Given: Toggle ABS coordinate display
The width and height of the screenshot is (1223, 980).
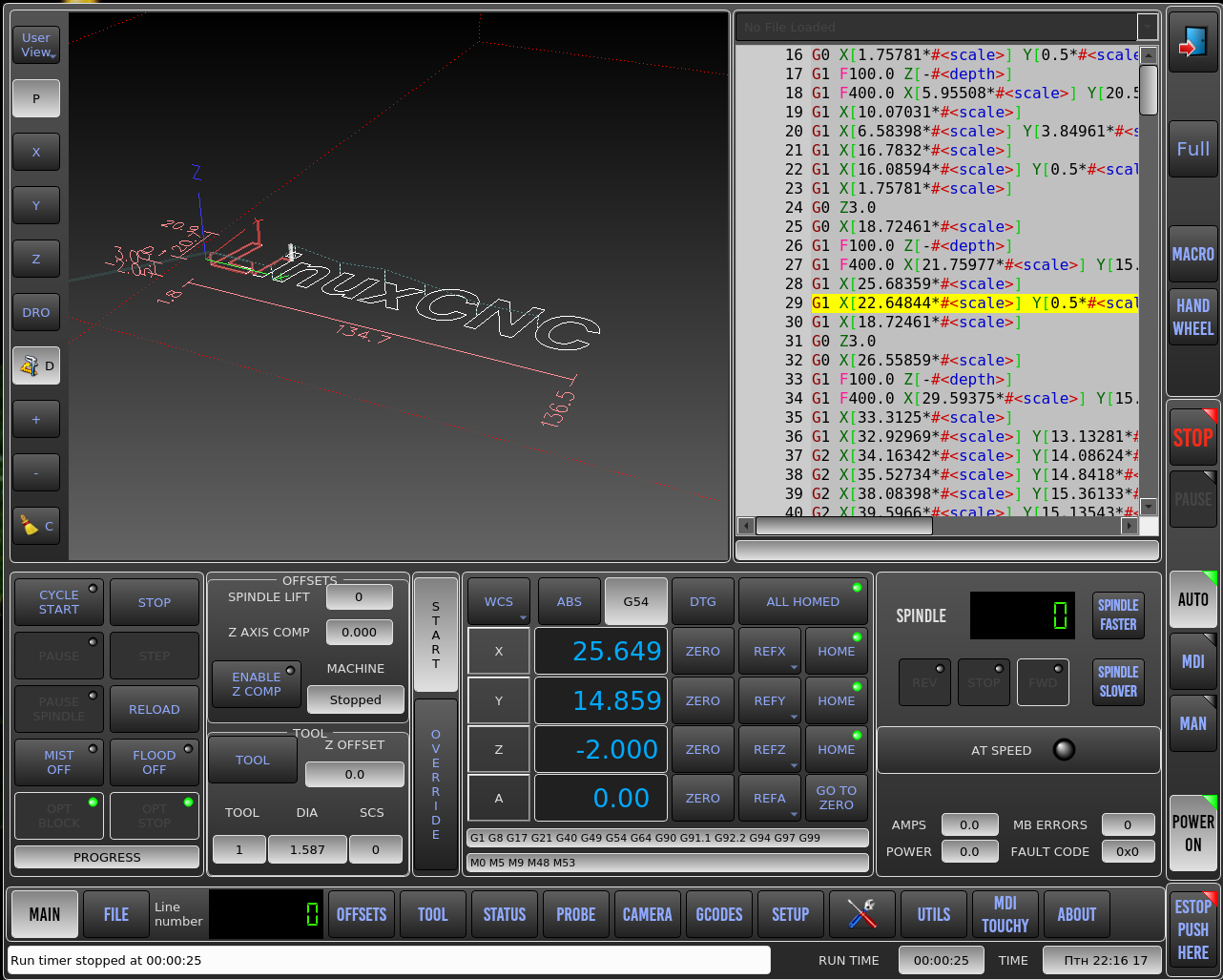Looking at the screenshot, I should [x=570, y=601].
